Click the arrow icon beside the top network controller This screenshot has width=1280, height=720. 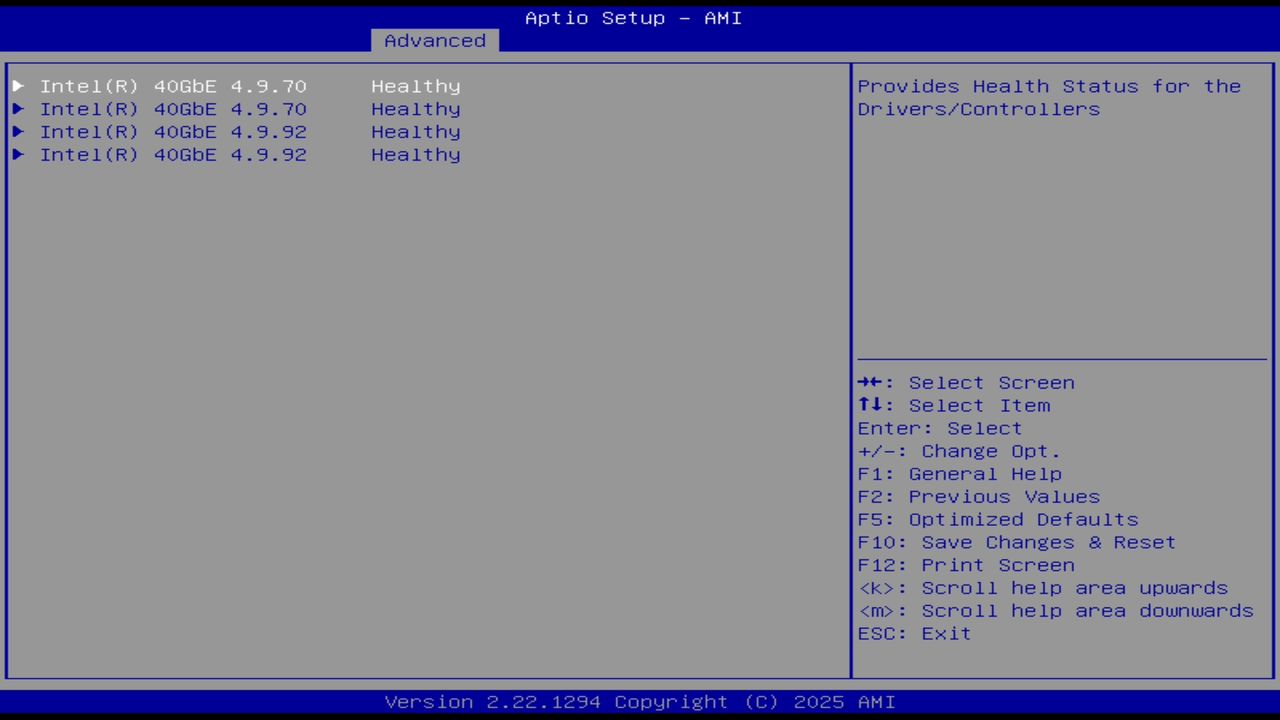(x=17, y=86)
